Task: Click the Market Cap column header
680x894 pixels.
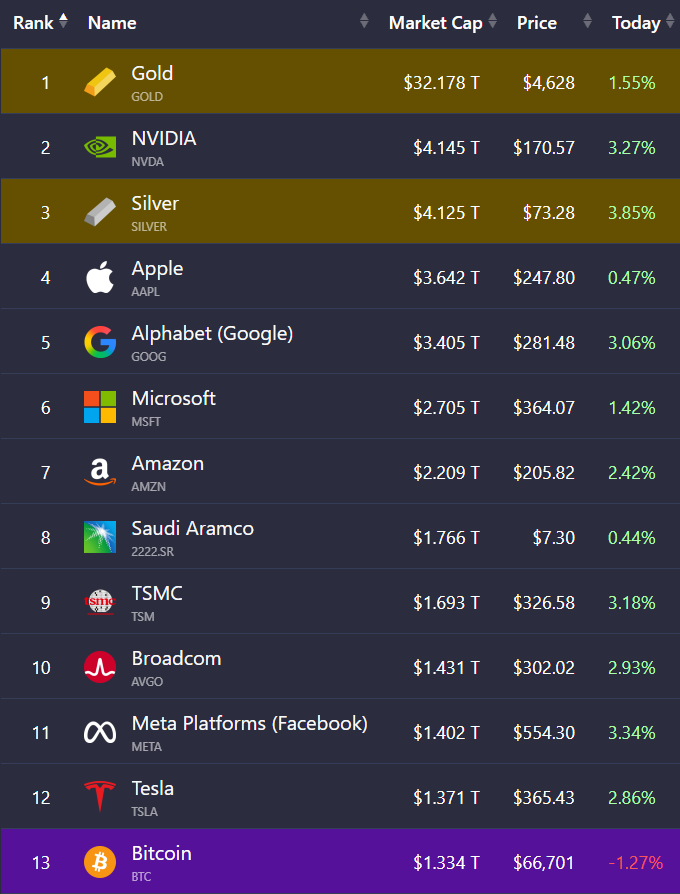Action: tap(435, 23)
